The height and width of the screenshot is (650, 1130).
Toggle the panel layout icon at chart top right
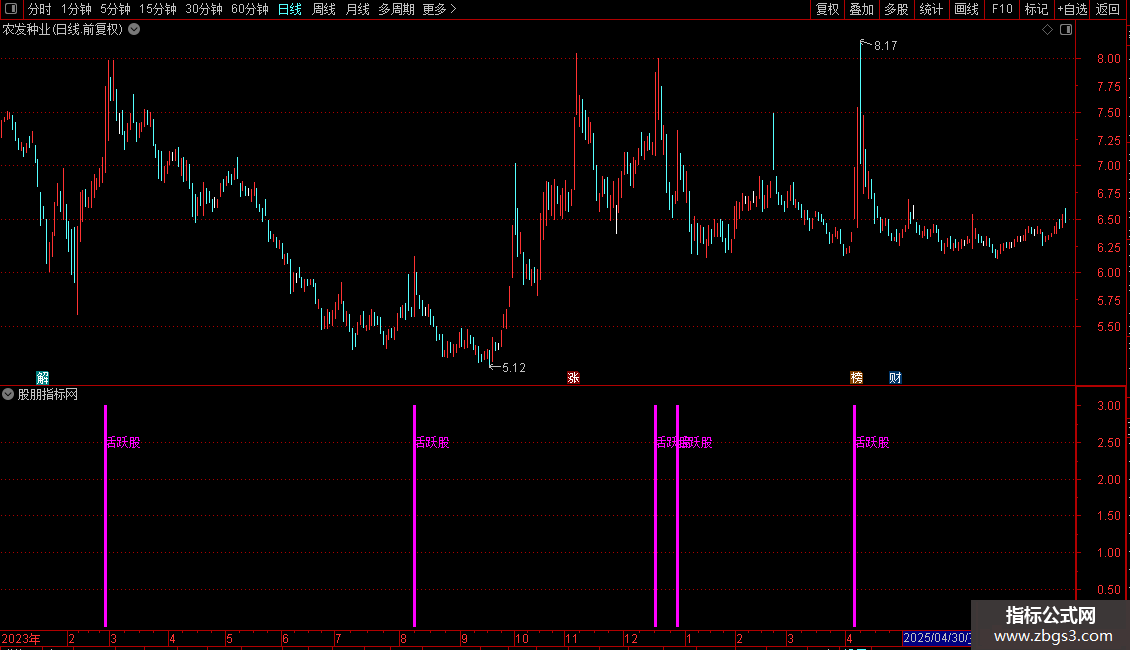(x=1066, y=30)
